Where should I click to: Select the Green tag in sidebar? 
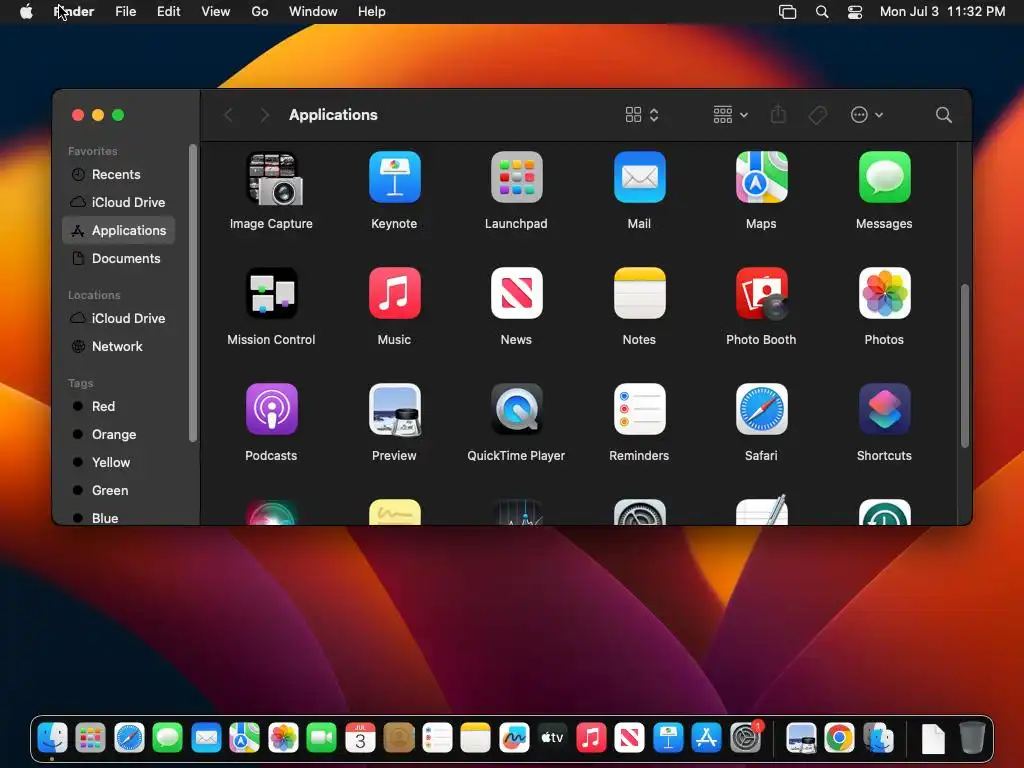[x=118, y=490]
